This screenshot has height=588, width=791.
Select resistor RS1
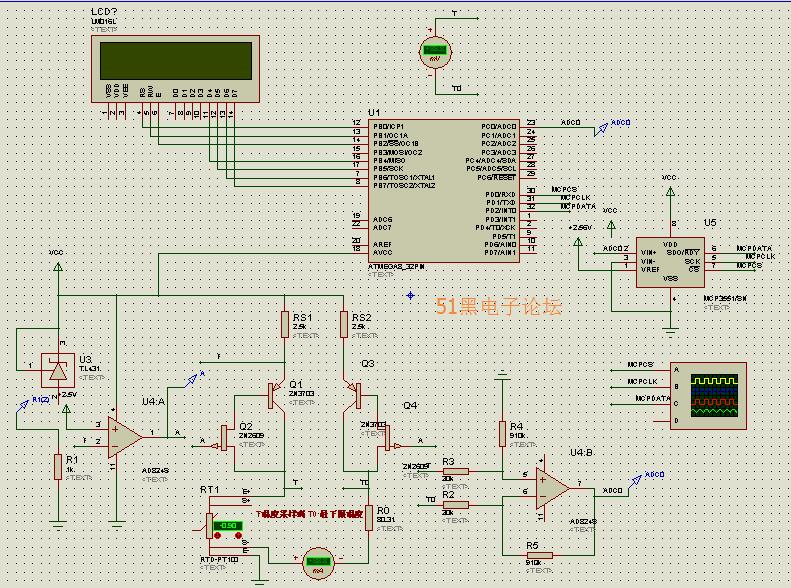coord(285,324)
